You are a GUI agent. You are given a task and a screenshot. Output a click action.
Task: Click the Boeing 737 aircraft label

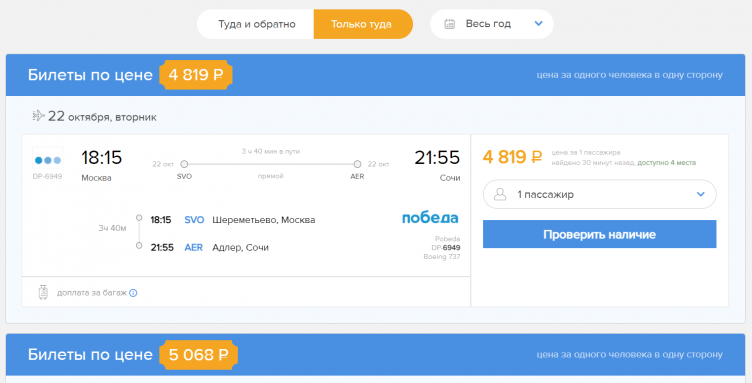click(442, 257)
